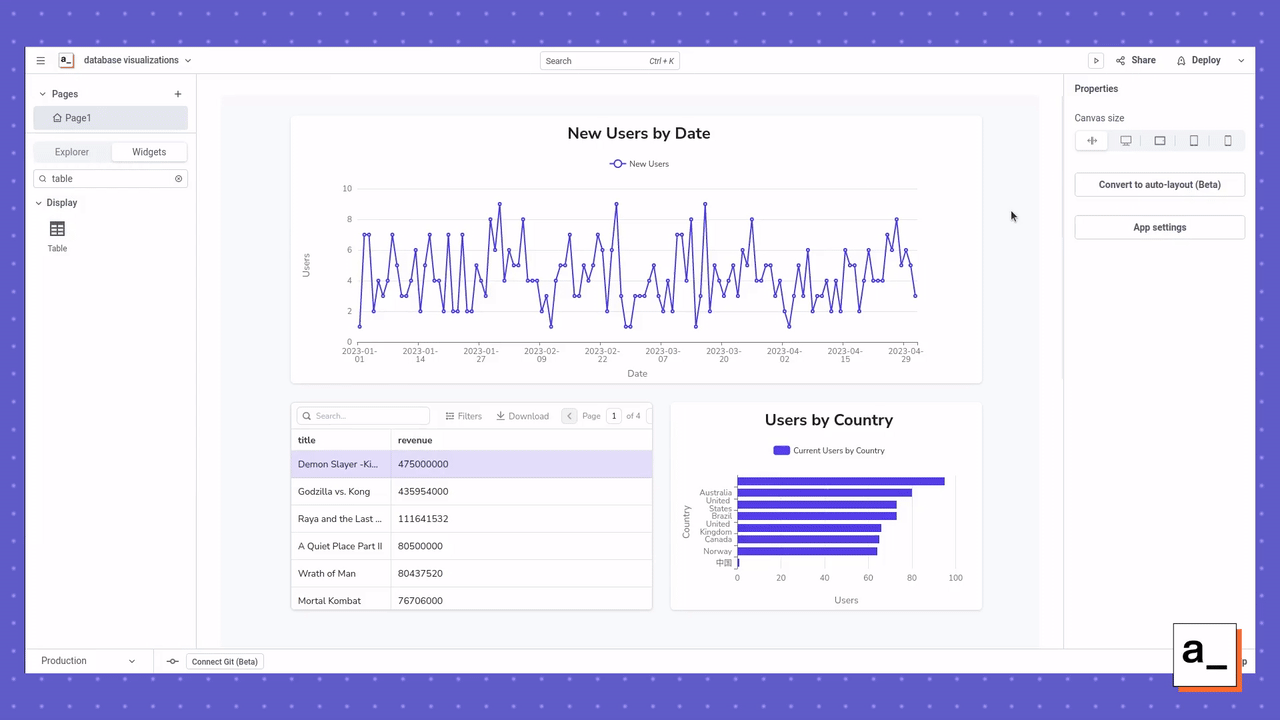Image resolution: width=1280 pixels, height=720 pixels.
Task: Open the Filters options on the table widget
Action: coord(463,416)
